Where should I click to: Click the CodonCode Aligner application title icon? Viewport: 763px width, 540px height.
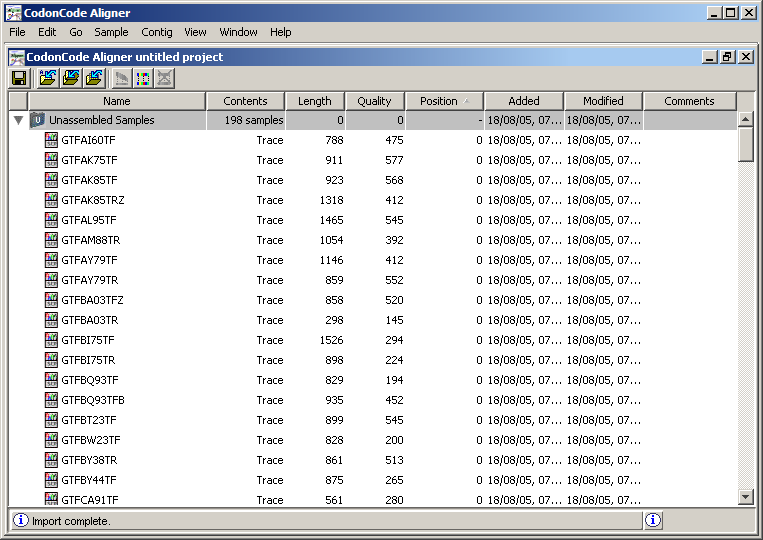pyautogui.click(x=14, y=13)
